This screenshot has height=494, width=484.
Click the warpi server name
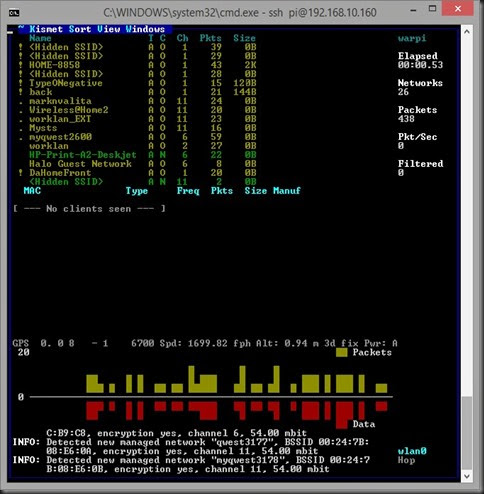coord(412,38)
